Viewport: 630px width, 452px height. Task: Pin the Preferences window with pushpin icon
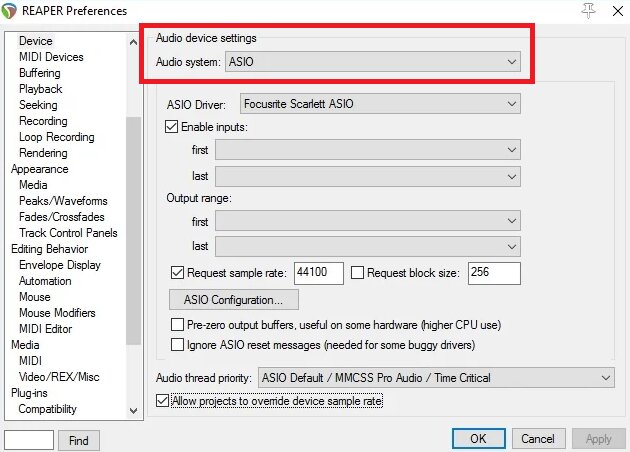click(588, 11)
